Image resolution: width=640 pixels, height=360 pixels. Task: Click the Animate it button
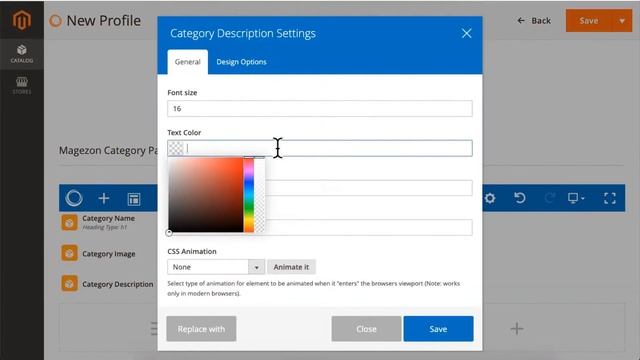point(291,267)
